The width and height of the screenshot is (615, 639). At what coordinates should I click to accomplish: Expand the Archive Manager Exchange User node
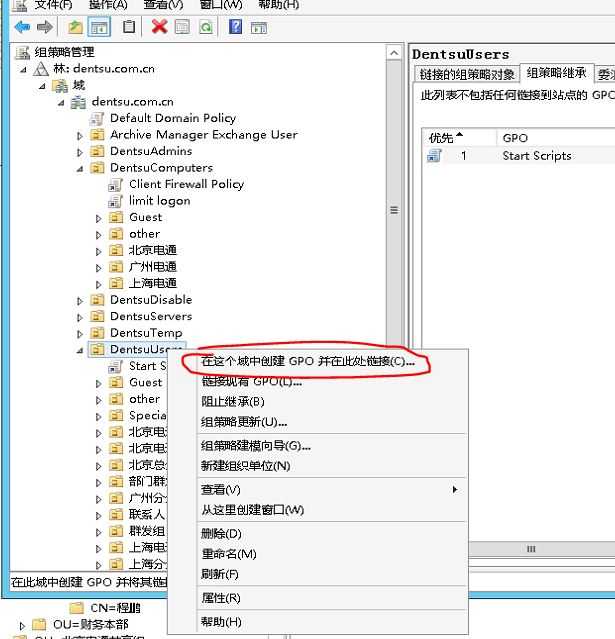pos(80,136)
